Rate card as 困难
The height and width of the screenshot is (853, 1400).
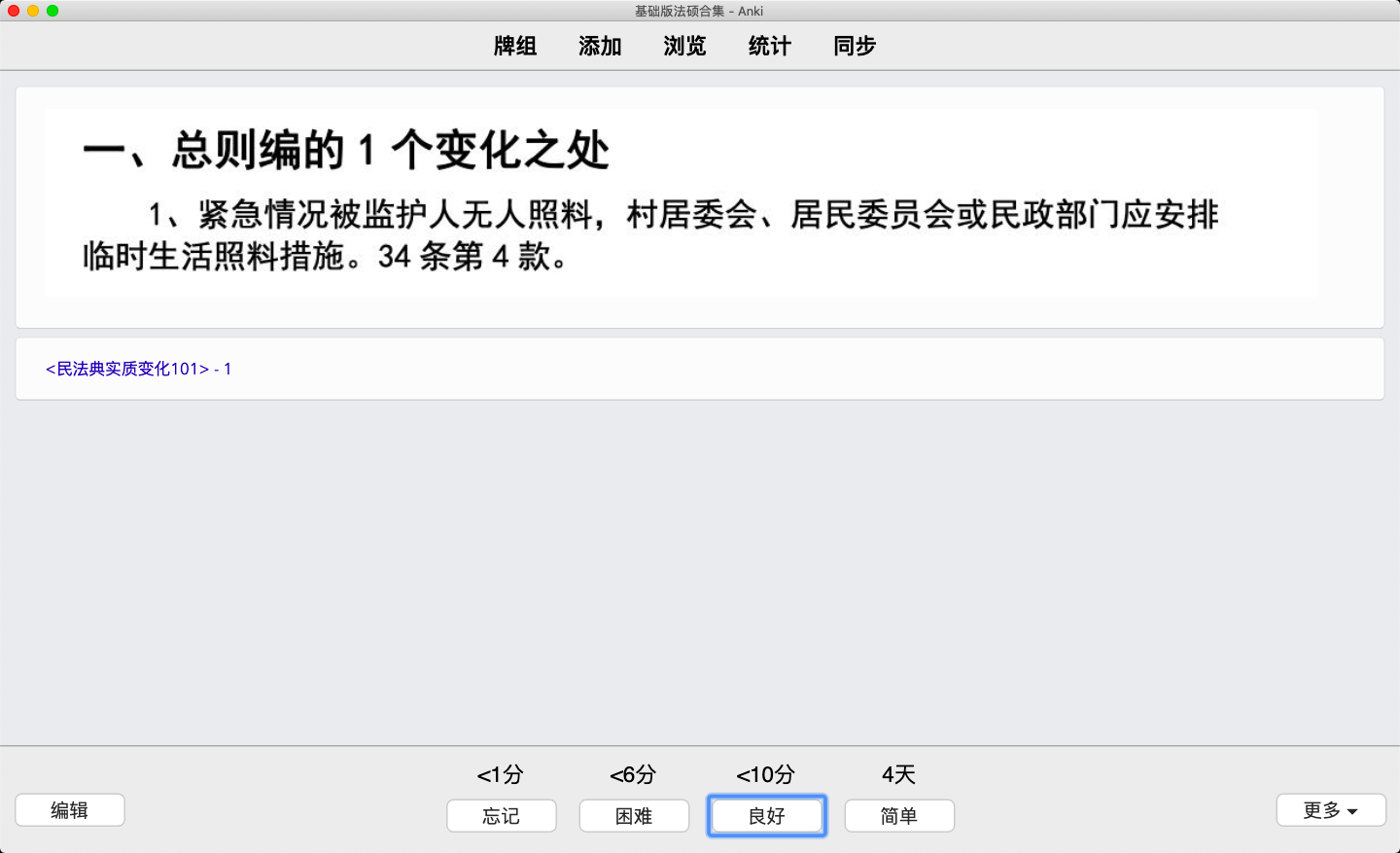click(634, 816)
